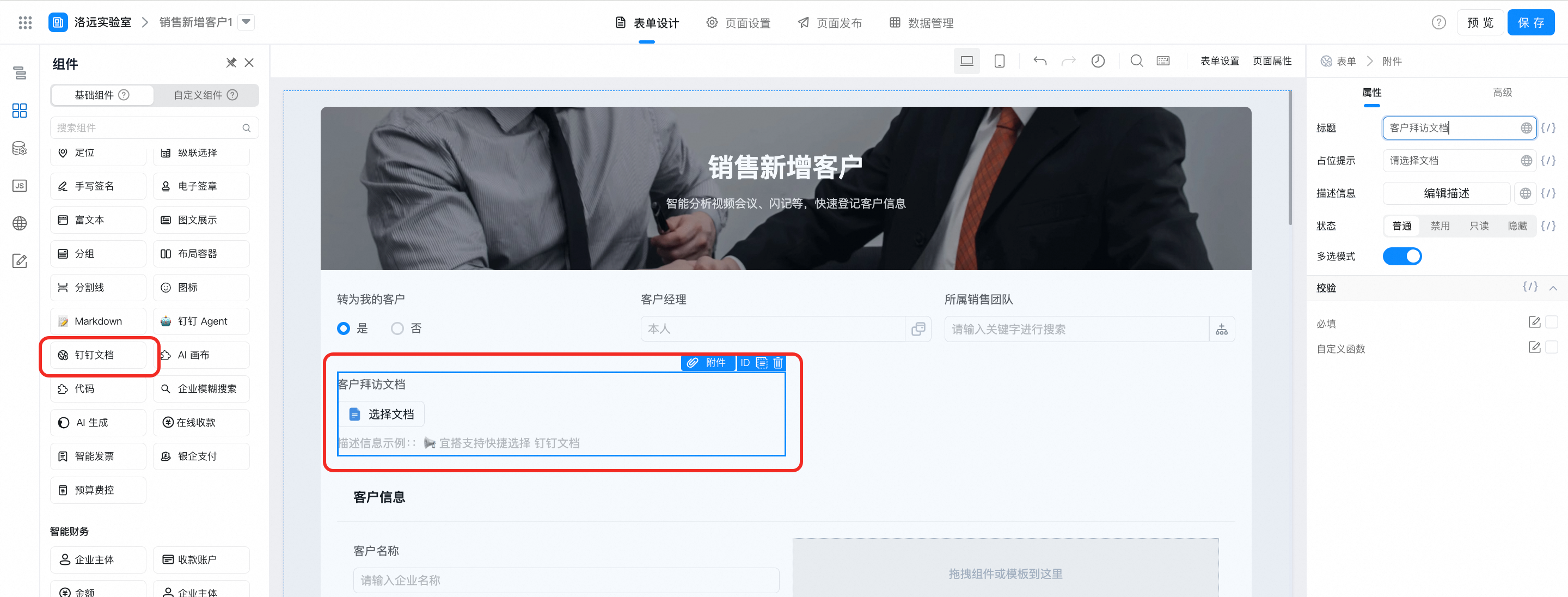Toggle the multi-select mode switch
This screenshot has height=597, width=1568.
point(1401,257)
